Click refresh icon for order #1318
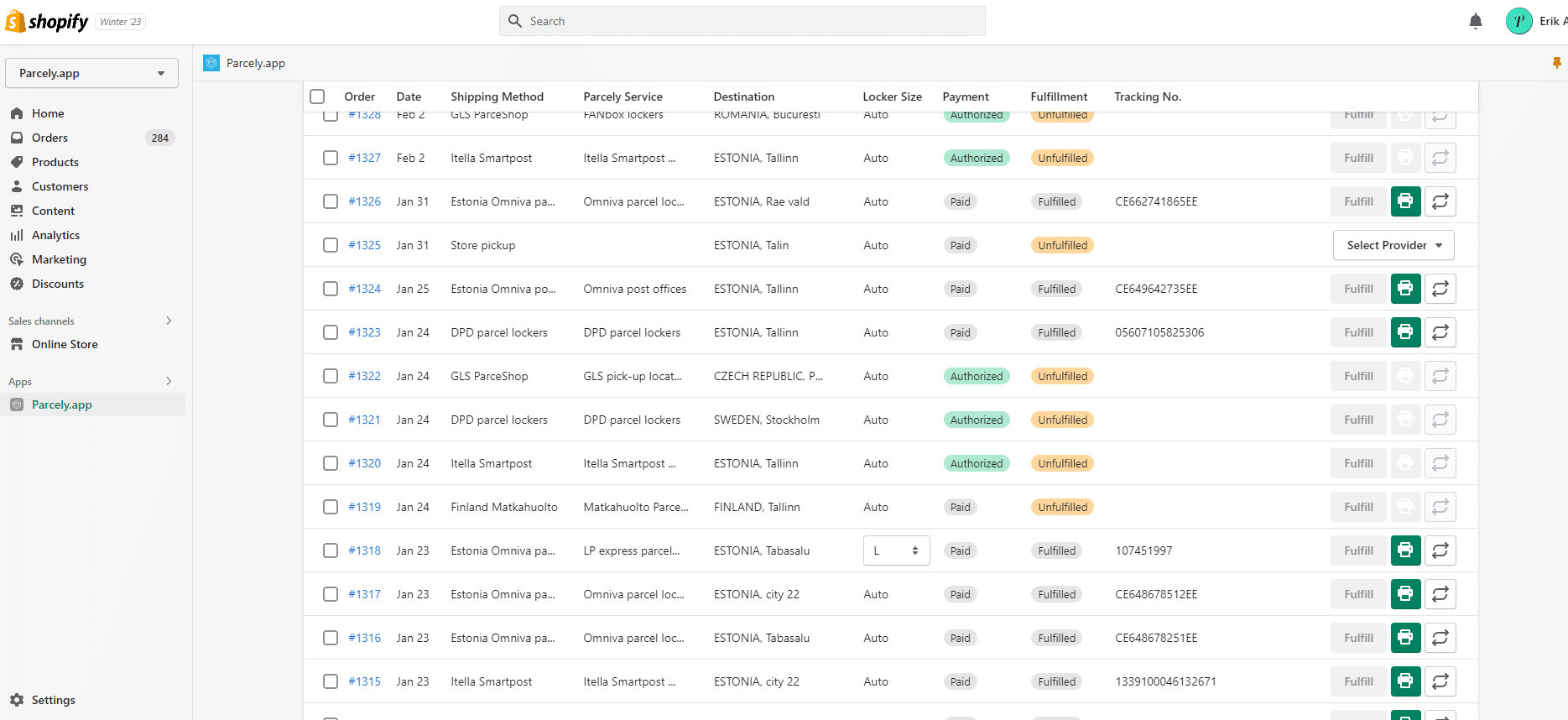The image size is (1568, 720). [x=1440, y=550]
